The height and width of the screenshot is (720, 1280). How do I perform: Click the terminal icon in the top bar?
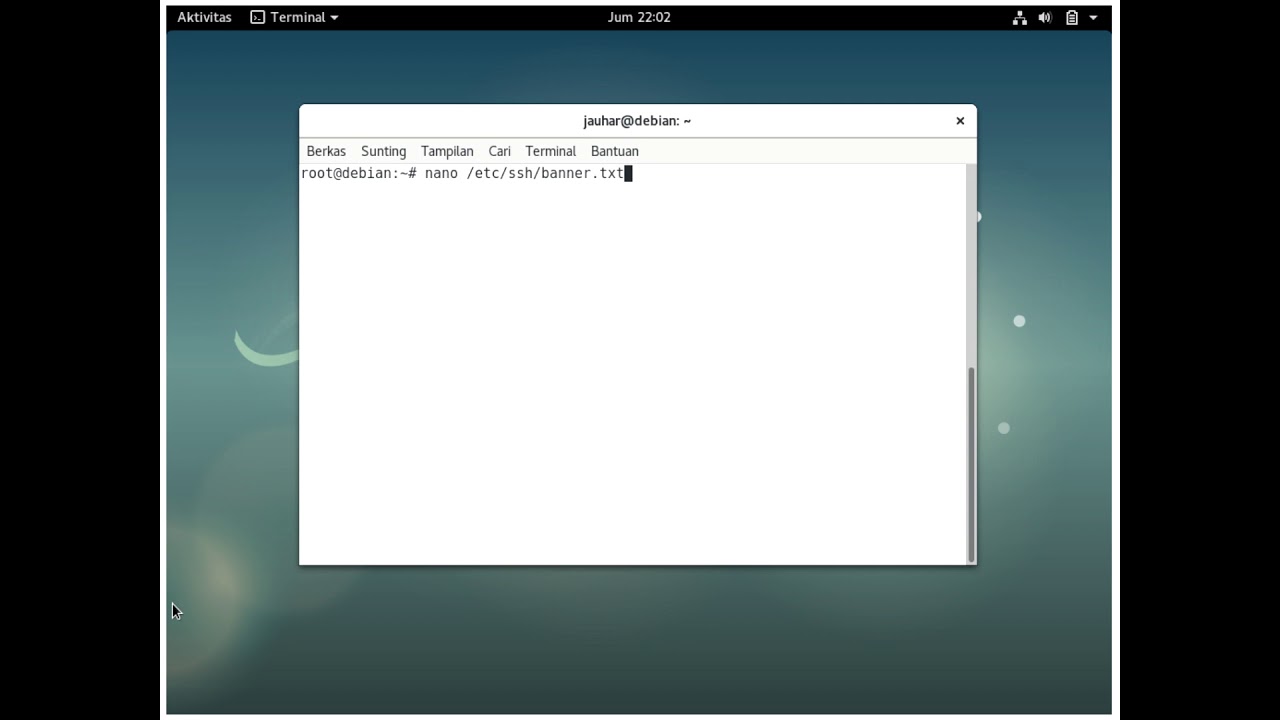pos(258,17)
